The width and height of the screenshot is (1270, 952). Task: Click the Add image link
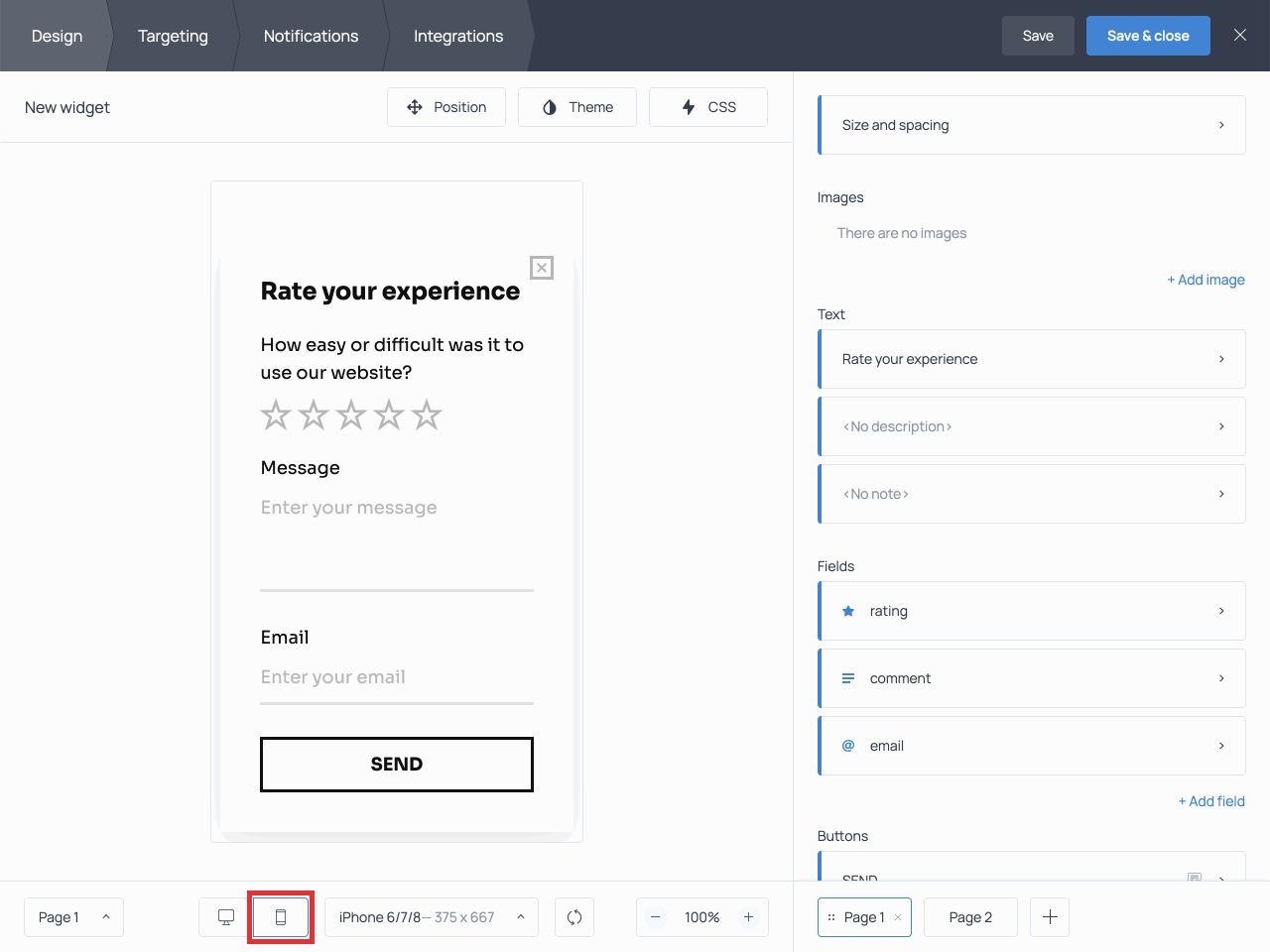click(x=1206, y=280)
